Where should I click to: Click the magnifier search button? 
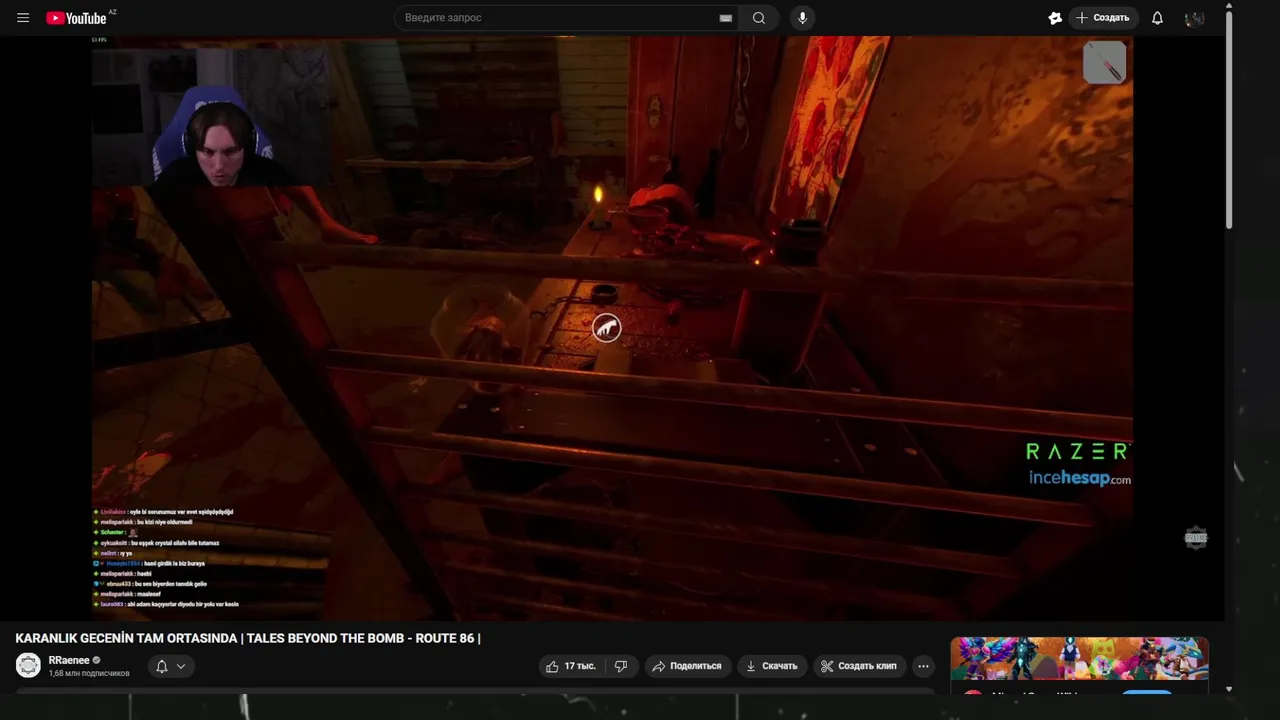coord(759,18)
